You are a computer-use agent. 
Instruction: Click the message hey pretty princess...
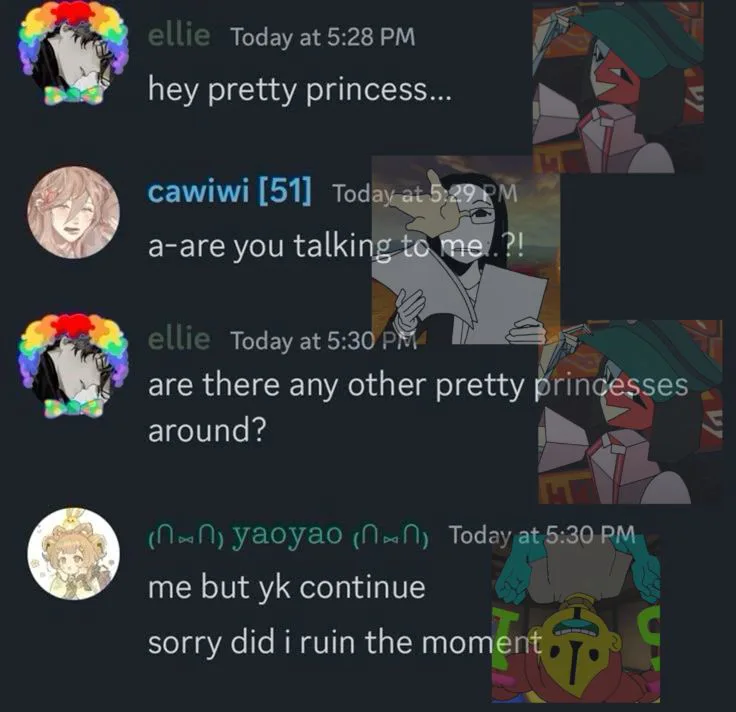[299, 89]
